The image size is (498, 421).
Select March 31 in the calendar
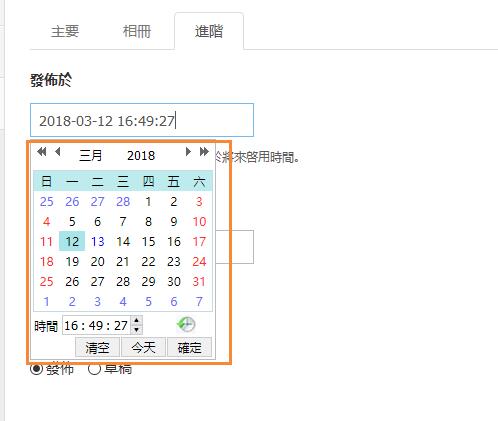point(199,282)
